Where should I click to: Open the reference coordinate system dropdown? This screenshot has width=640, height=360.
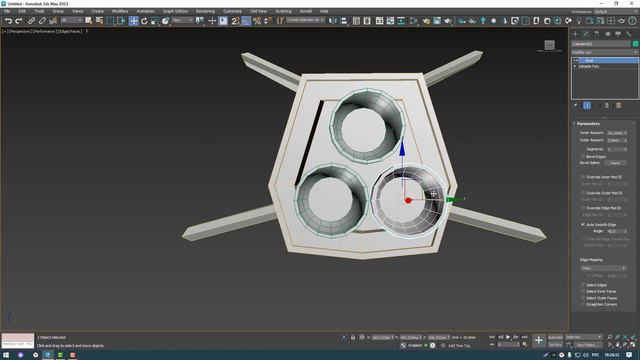point(182,20)
